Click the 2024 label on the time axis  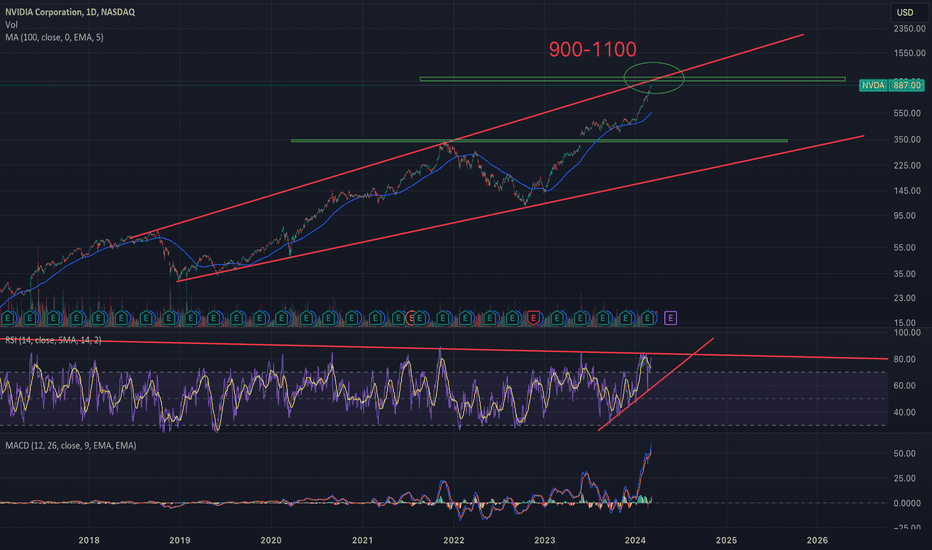click(635, 540)
